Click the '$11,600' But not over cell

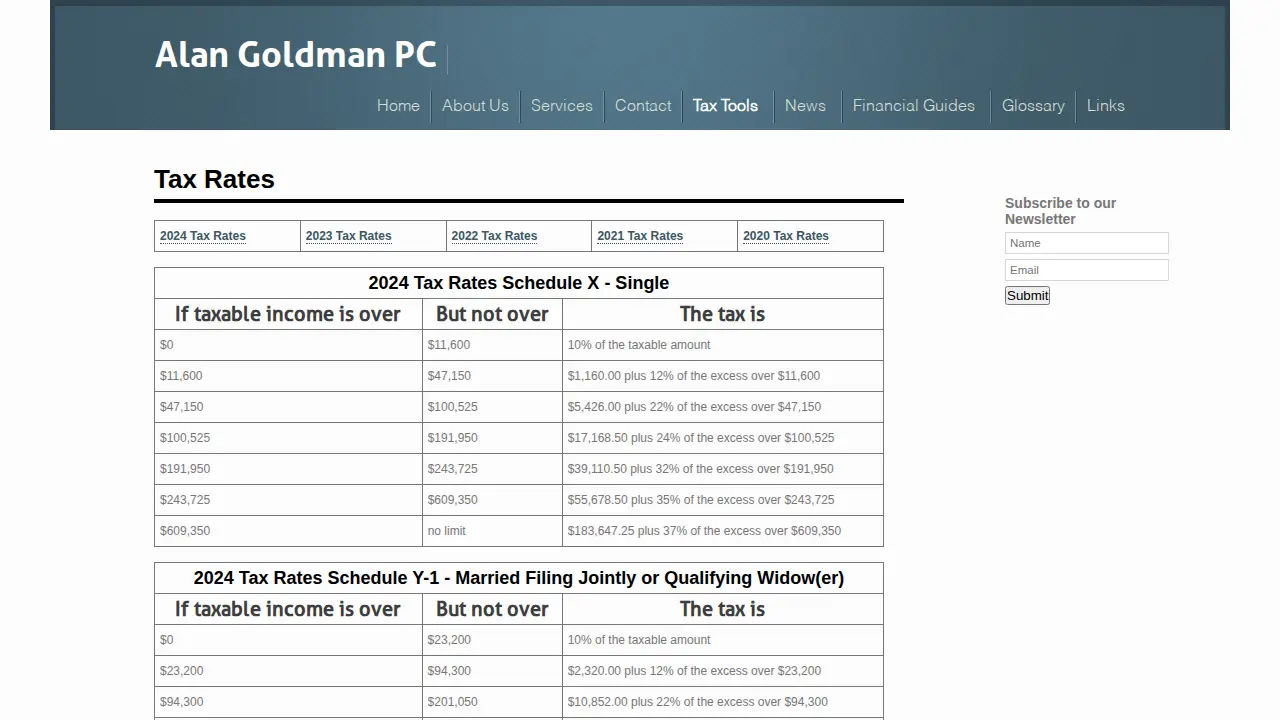pyautogui.click(x=492, y=345)
